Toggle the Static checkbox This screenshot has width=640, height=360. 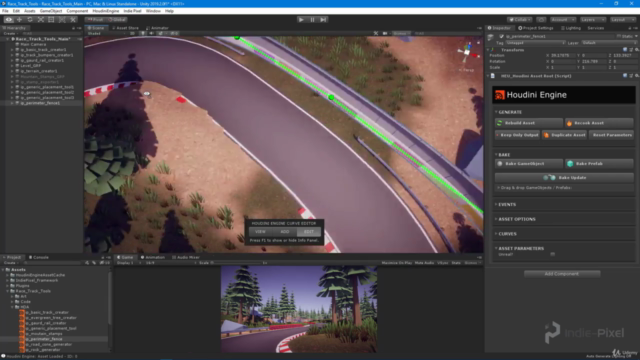point(619,36)
